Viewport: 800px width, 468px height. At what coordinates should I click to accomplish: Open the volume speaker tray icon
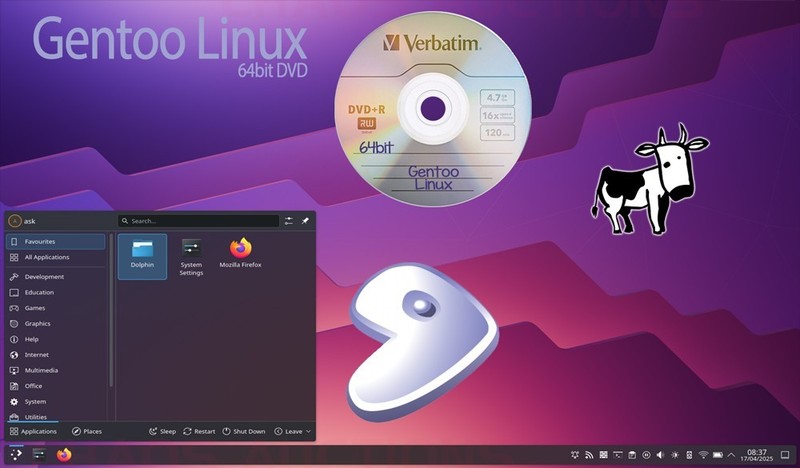(660, 455)
